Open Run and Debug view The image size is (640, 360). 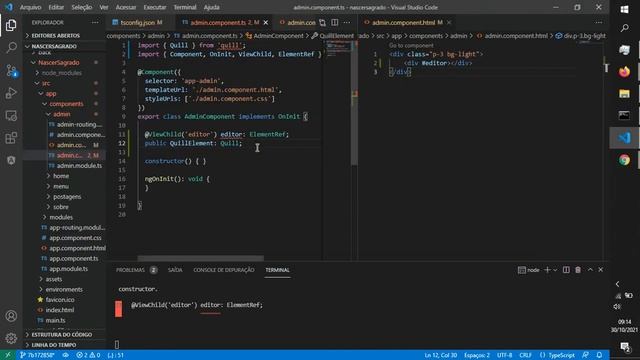pos(11,93)
